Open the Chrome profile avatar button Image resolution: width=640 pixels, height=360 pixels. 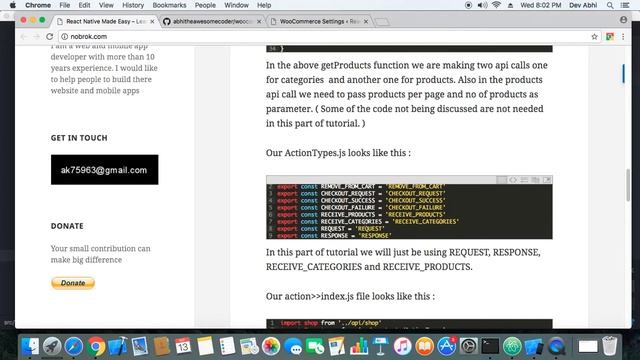623,20
